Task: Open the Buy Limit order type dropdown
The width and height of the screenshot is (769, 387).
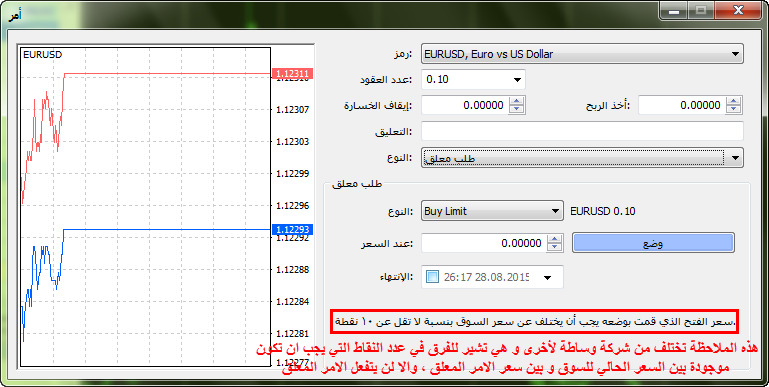Action: (x=492, y=211)
